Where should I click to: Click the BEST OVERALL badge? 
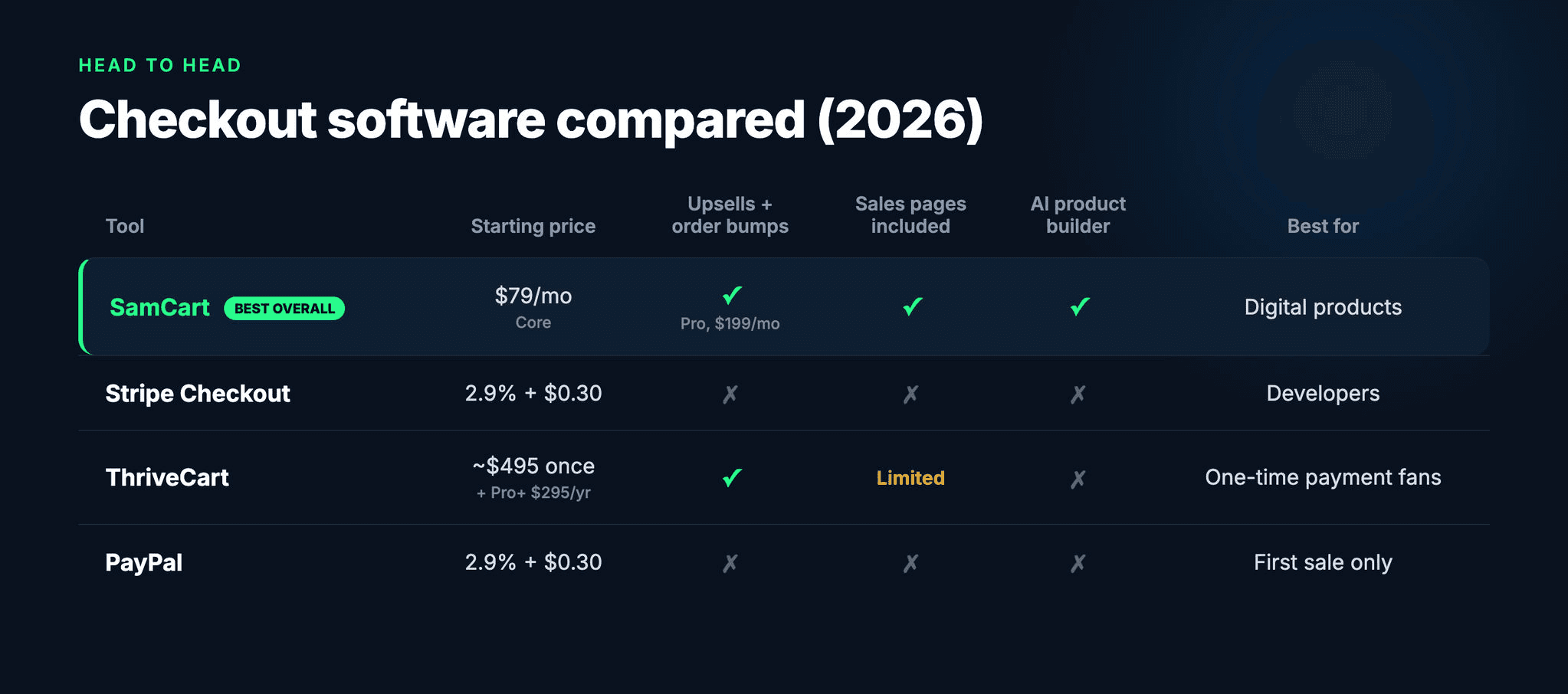284,308
